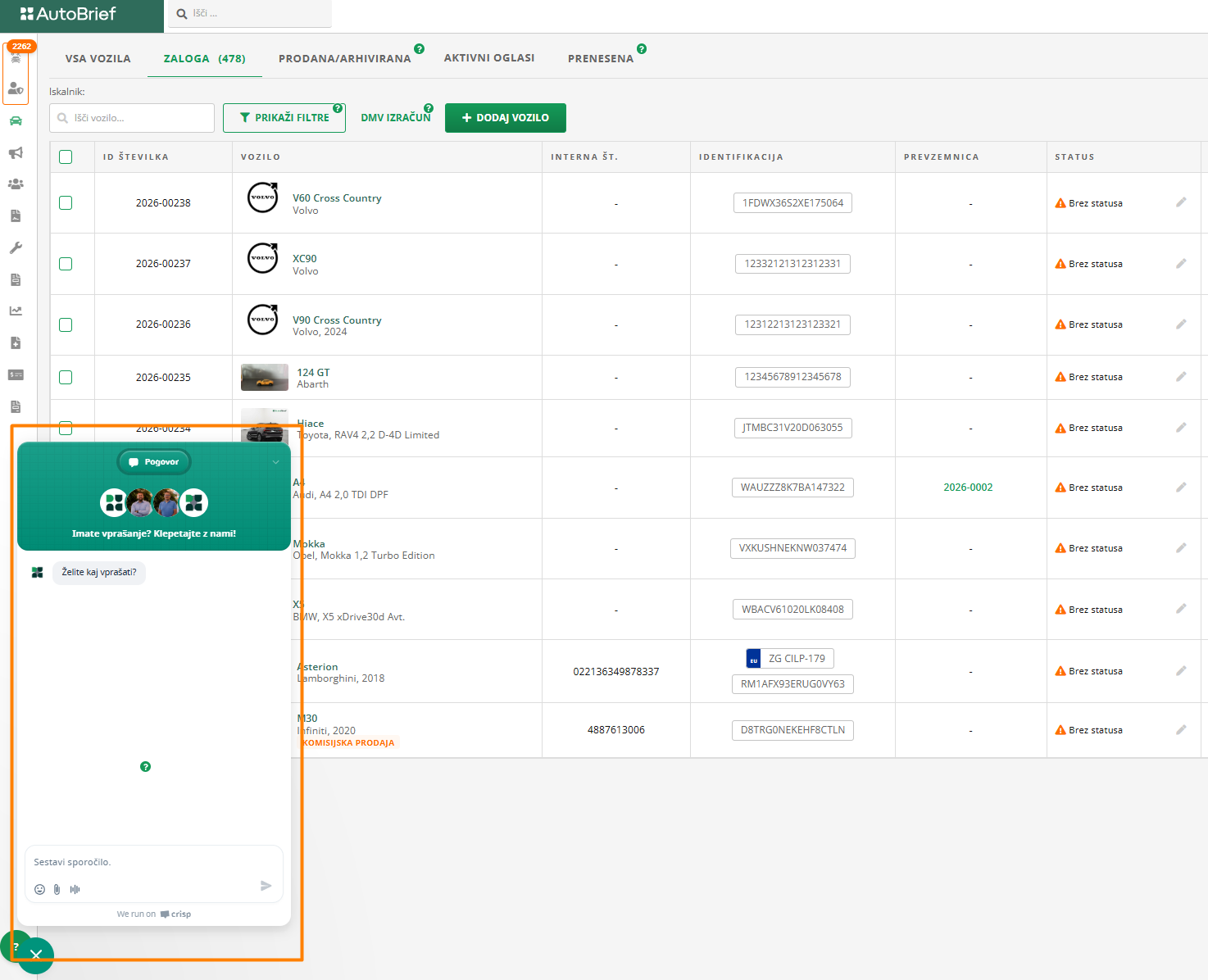This screenshot has height=980, width=1208.
Task: Open the green car vehicles sidebar icon
Action: click(x=16, y=121)
